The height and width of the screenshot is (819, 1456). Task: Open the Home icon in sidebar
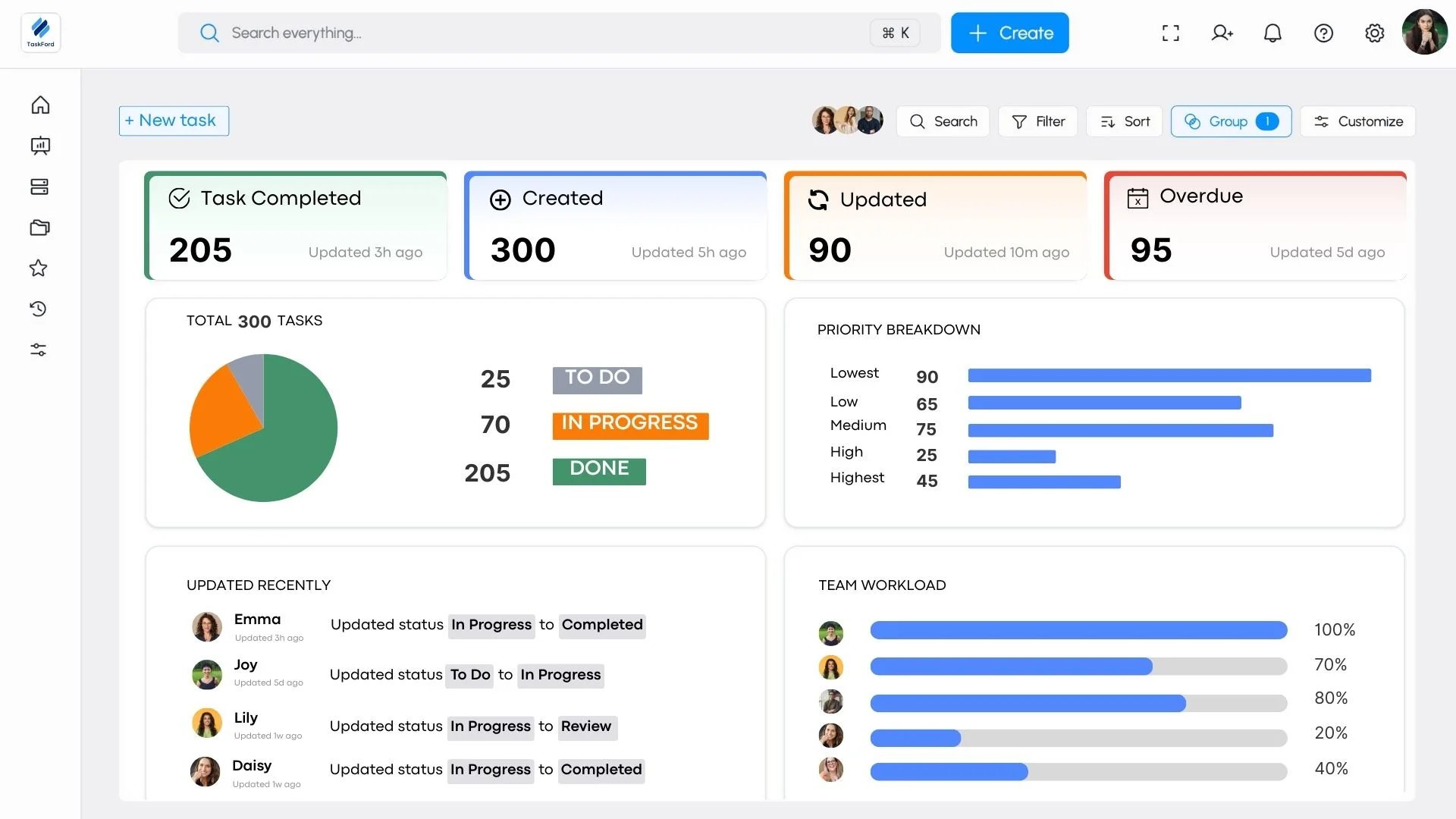(40, 105)
